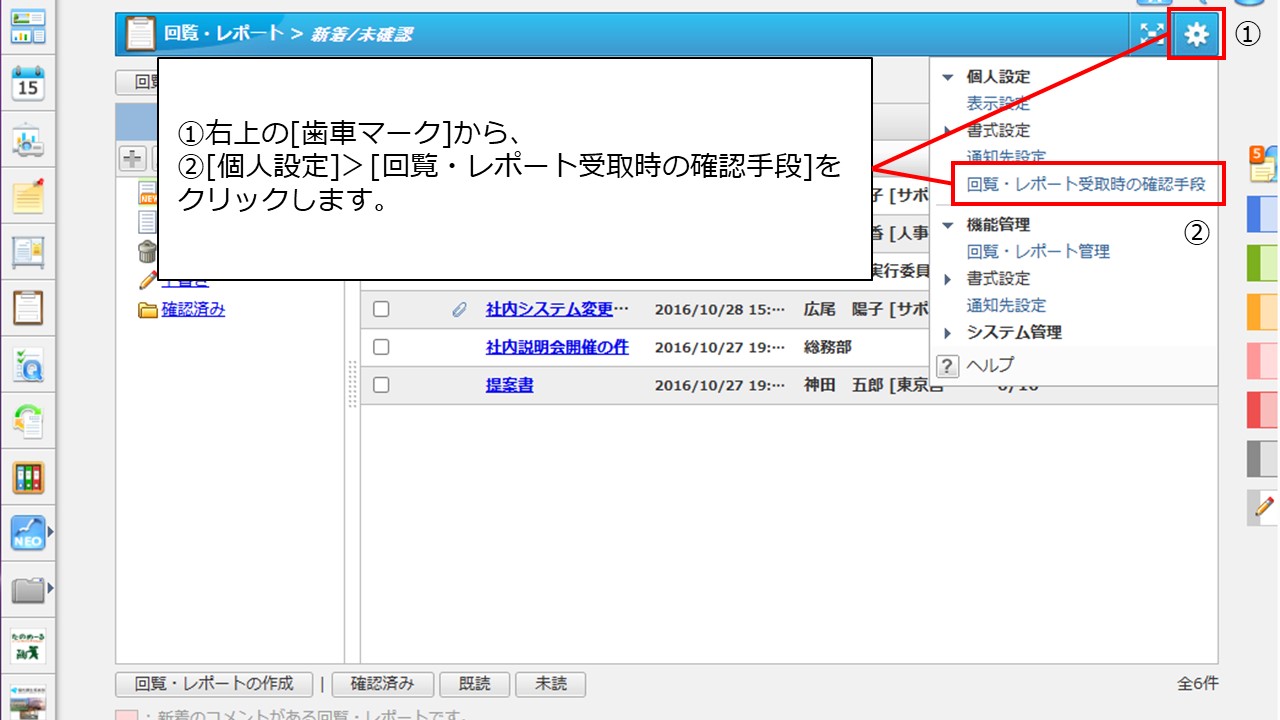Tick the checkbox for 社内システム変更 row

click(381, 310)
